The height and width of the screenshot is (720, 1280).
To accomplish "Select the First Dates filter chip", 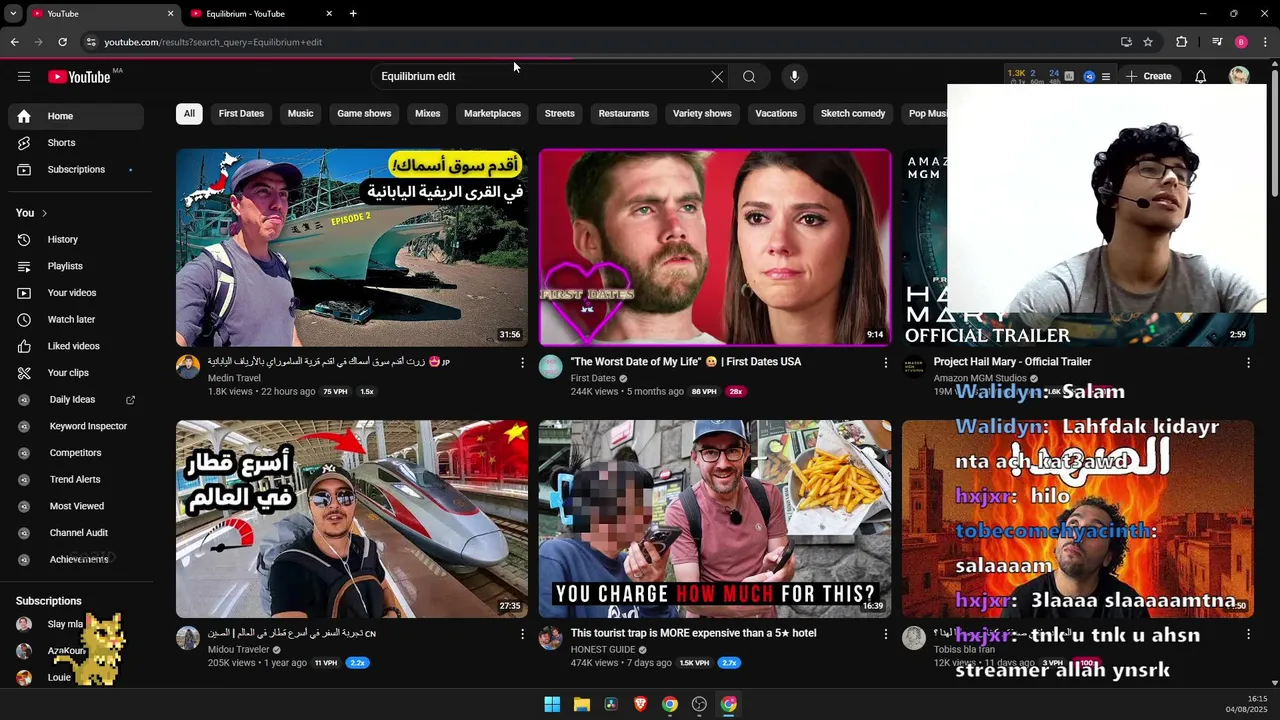I will (x=241, y=114).
